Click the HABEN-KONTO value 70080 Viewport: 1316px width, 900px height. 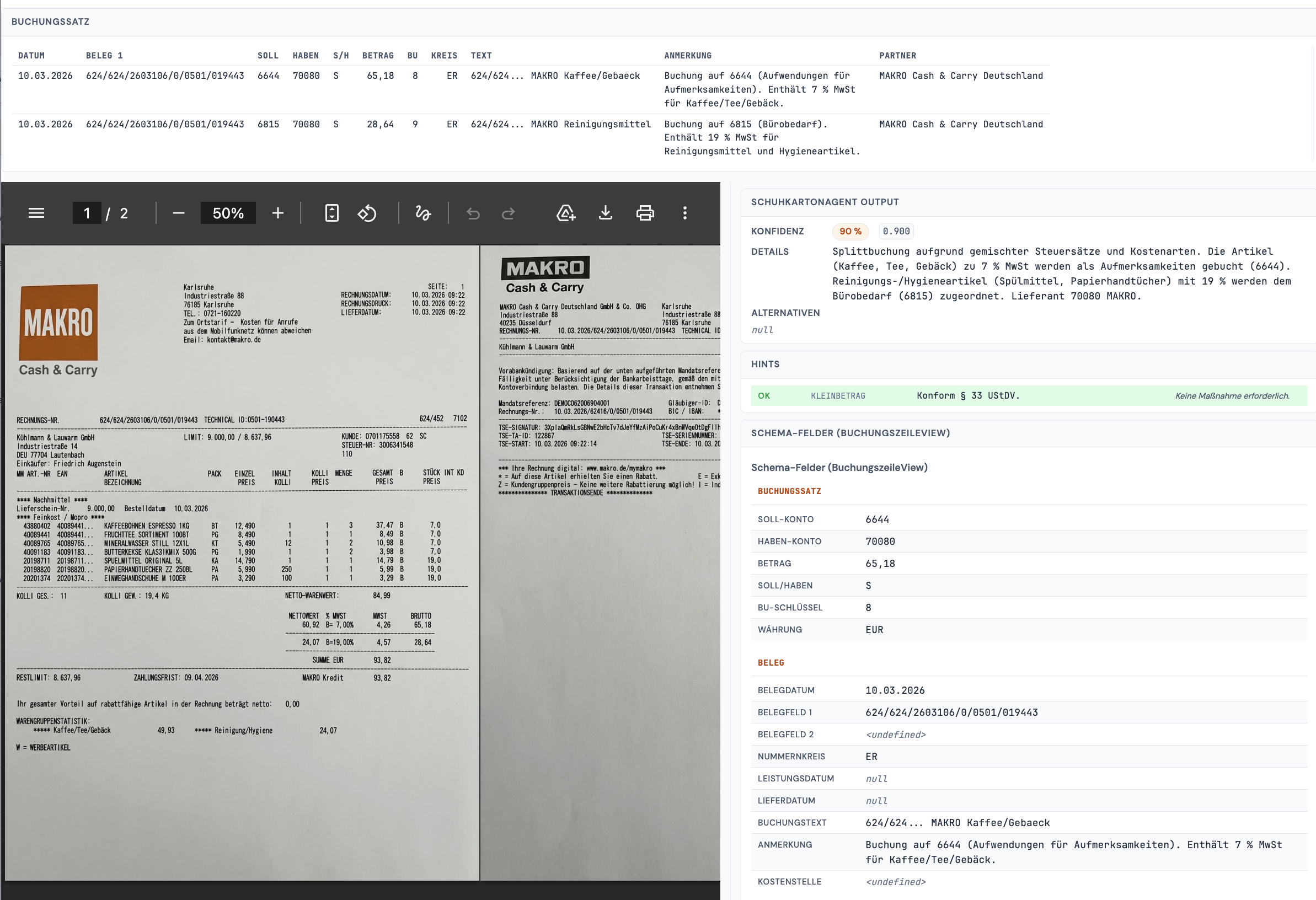tap(880, 541)
